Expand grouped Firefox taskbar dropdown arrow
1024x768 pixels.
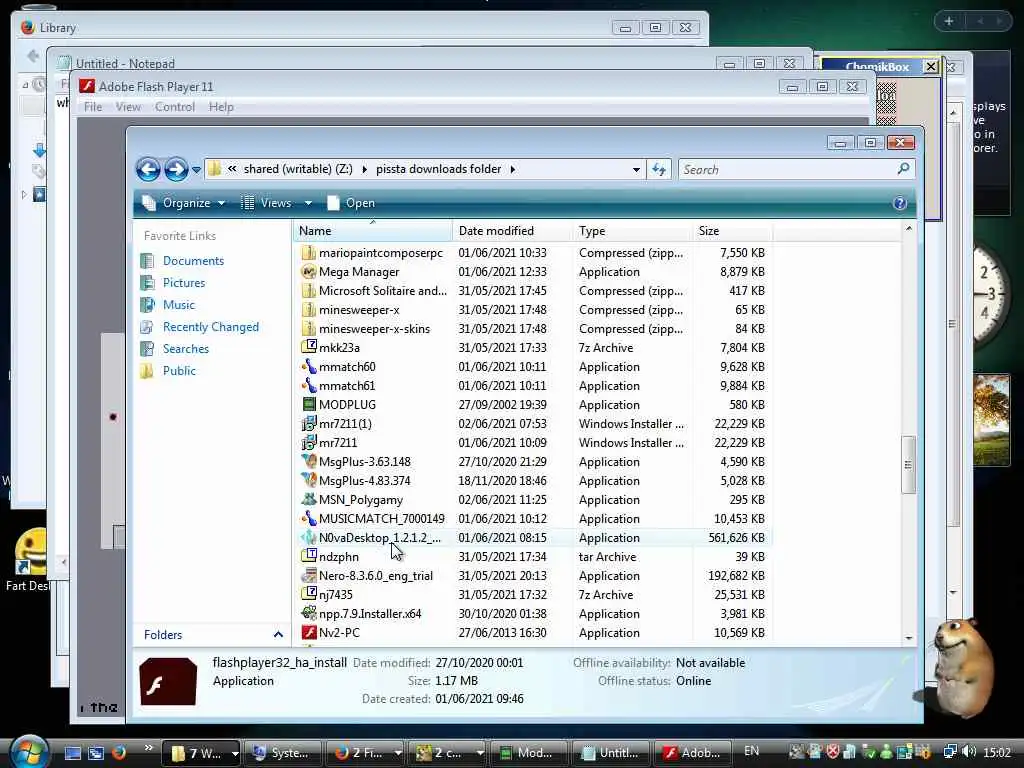397,753
